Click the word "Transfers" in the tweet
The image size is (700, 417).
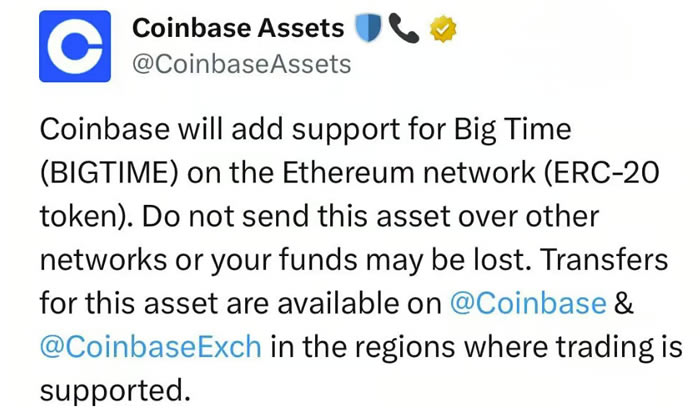point(604,259)
